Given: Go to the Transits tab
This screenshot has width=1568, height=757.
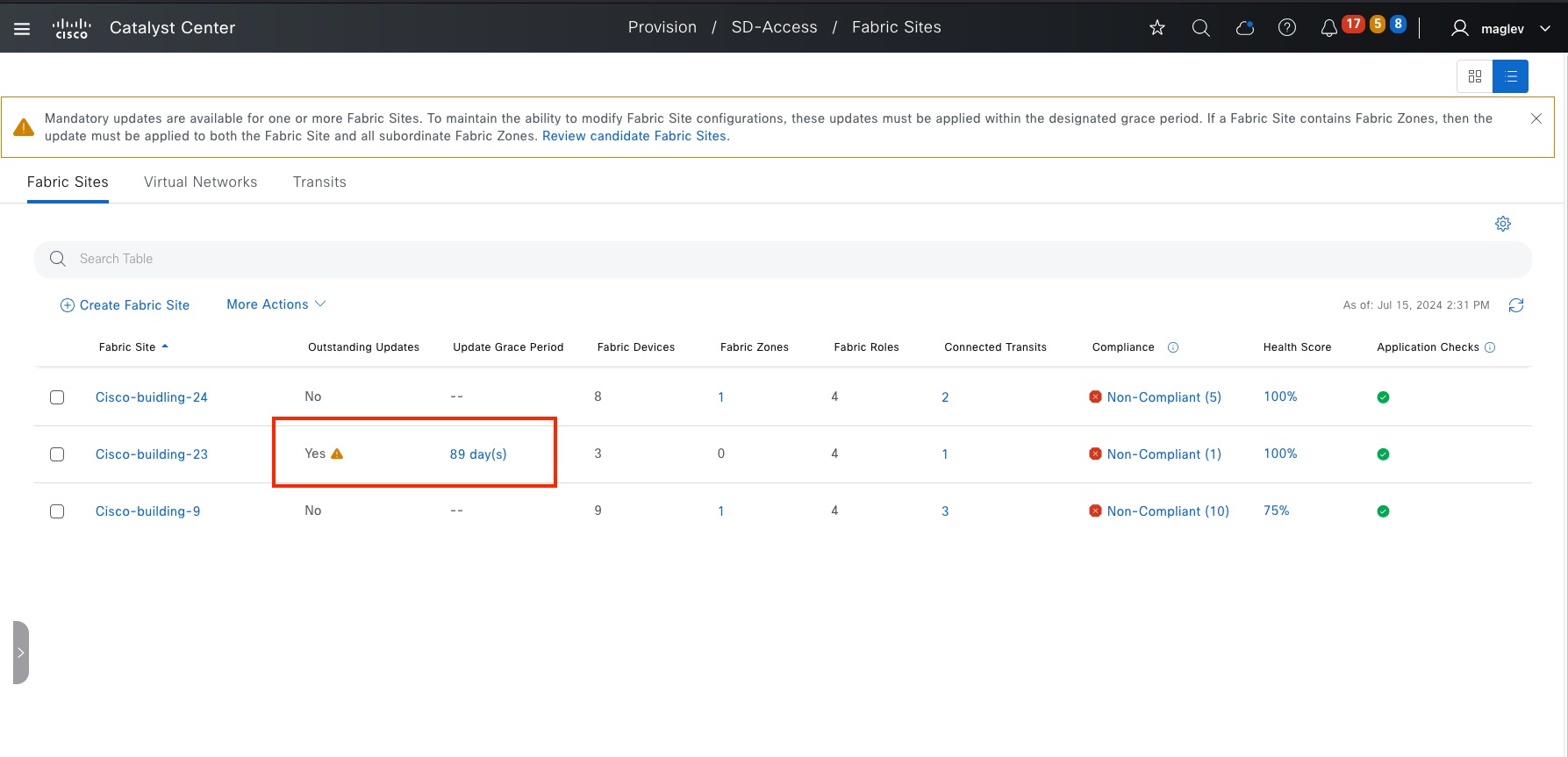Looking at the screenshot, I should point(319,182).
